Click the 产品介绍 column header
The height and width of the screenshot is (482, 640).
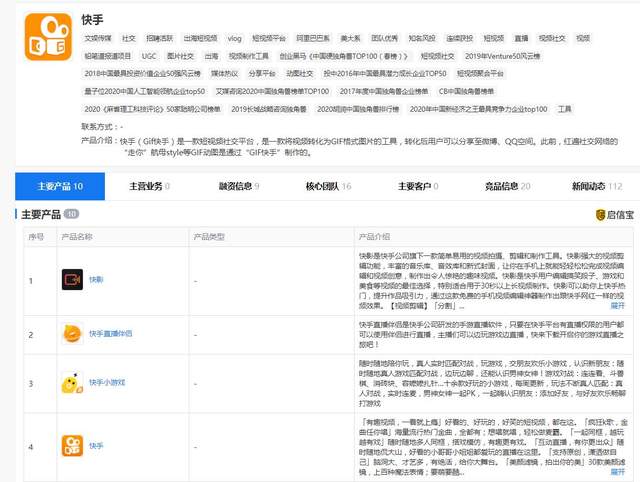click(374, 237)
